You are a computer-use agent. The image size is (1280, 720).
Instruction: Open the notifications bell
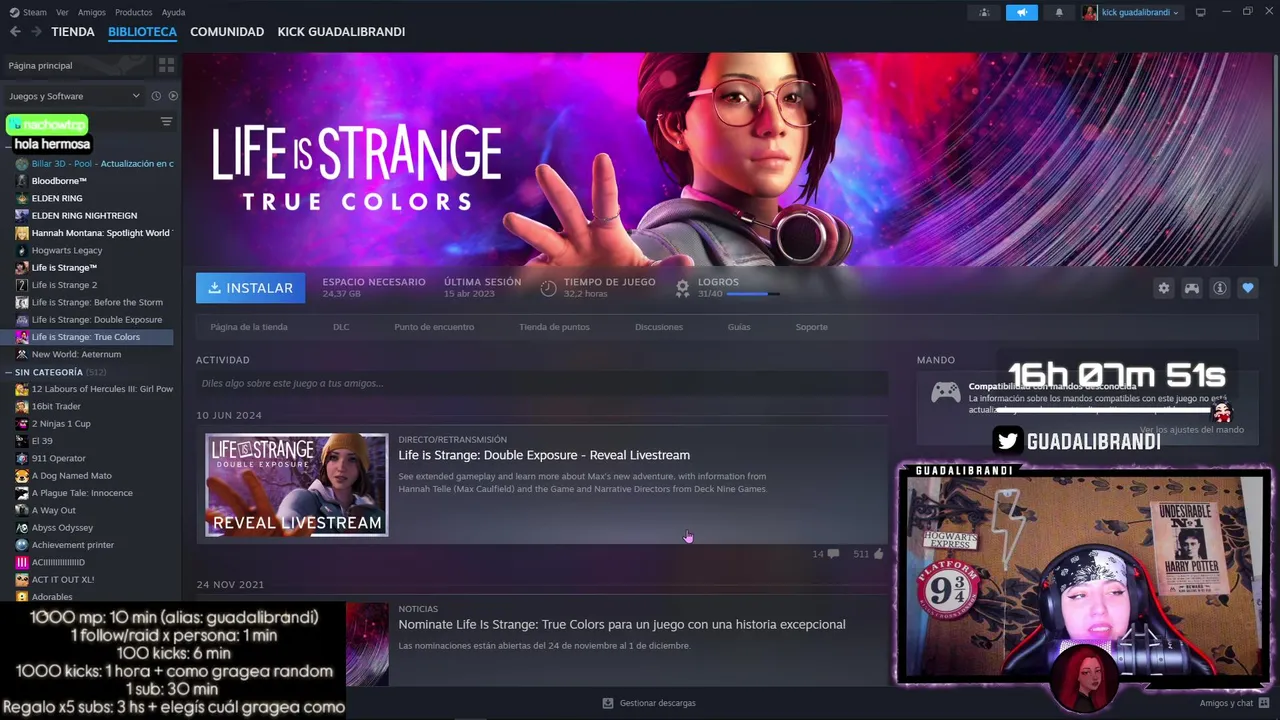[x=1059, y=12]
